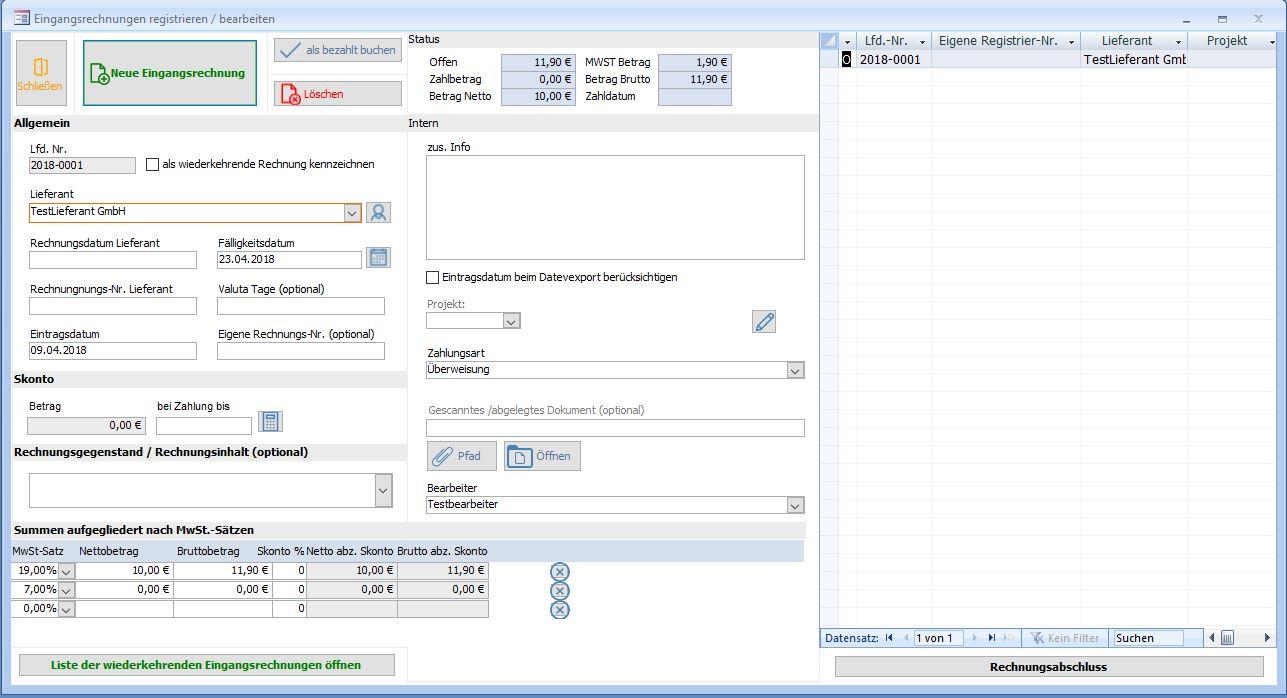The width and height of the screenshot is (1287, 698).
Task: Click record number box '1 von 1'
Action: coord(937,638)
